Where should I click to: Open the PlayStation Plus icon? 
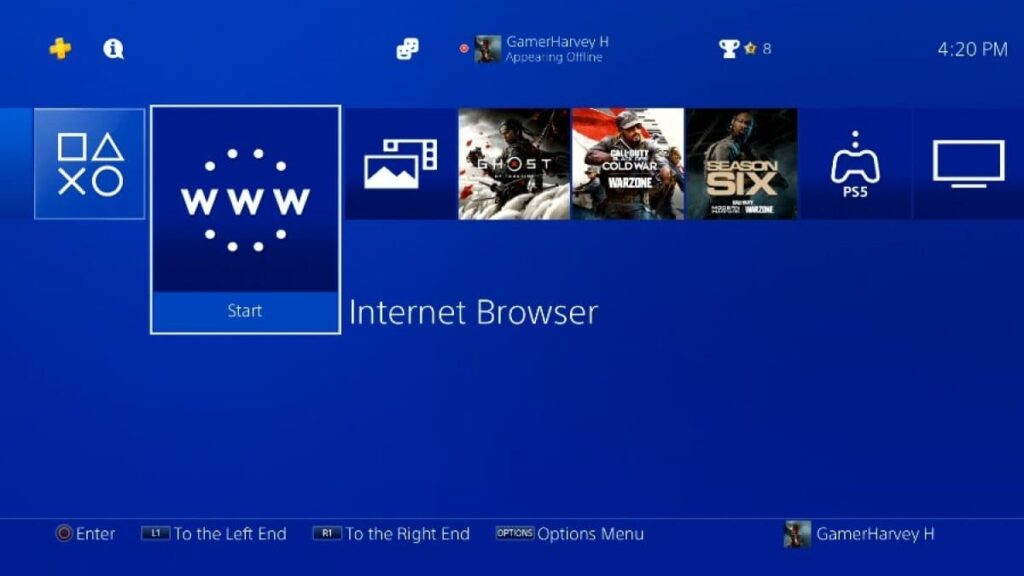(x=60, y=48)
